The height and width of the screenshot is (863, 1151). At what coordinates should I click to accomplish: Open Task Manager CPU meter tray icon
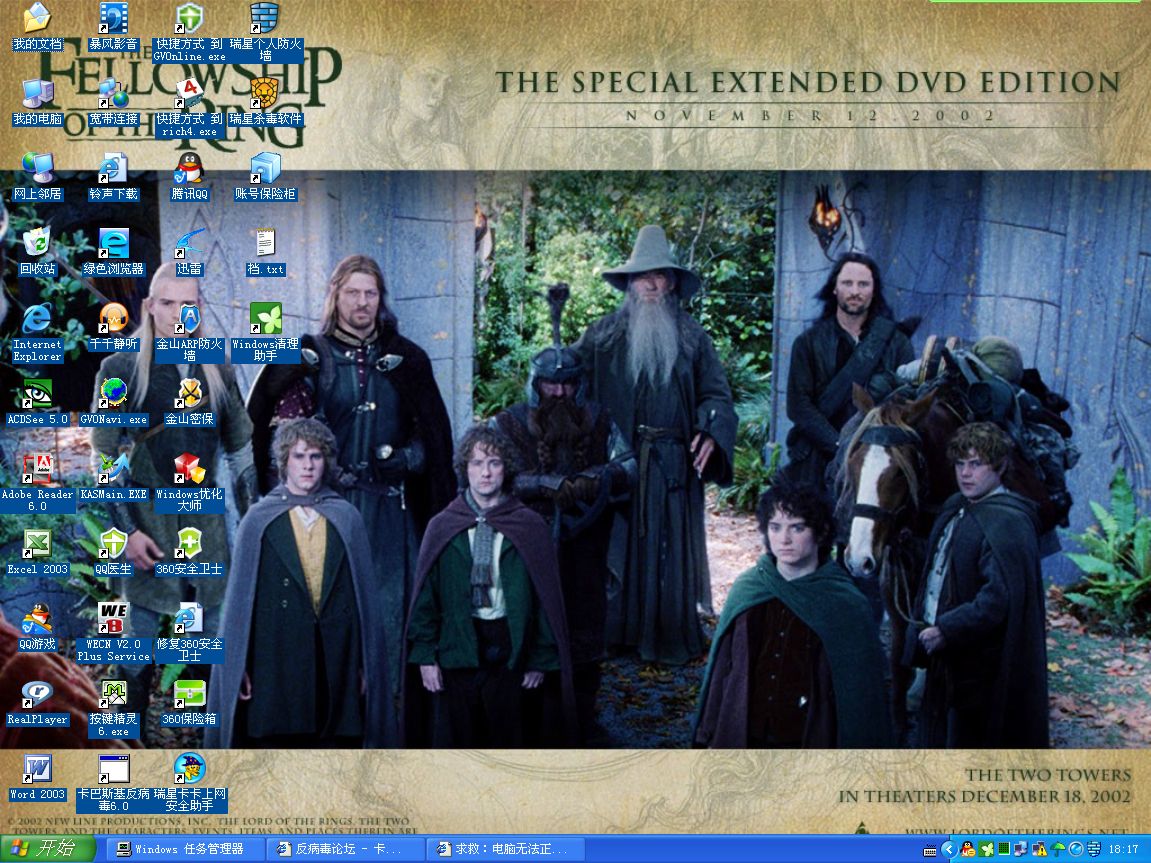pos(1004,850)
